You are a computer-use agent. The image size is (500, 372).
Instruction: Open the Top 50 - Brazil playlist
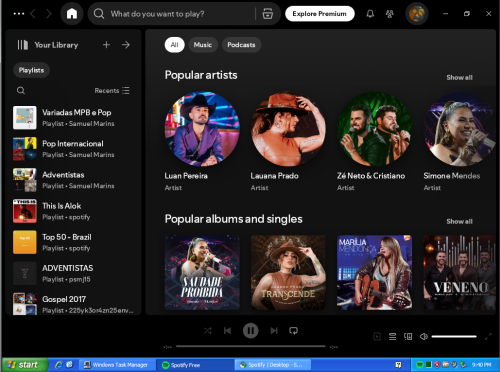click(x=73, y=242)
